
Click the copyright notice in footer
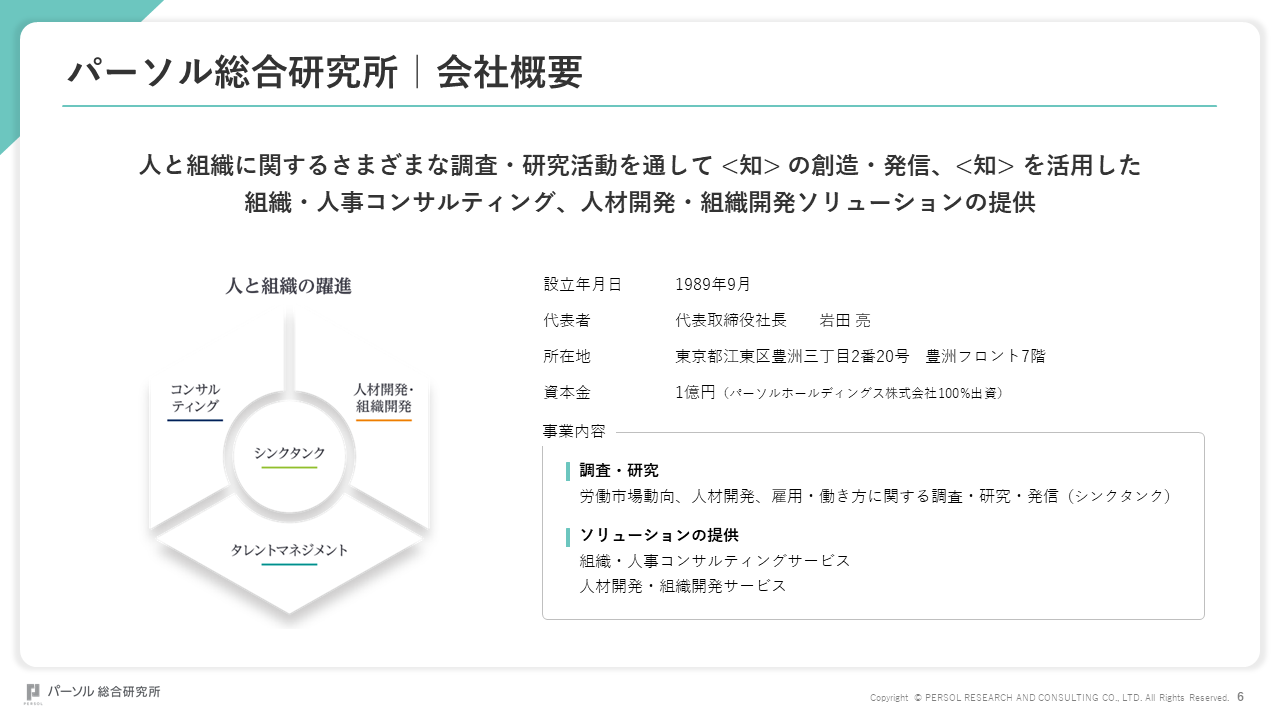[1049, 697]
